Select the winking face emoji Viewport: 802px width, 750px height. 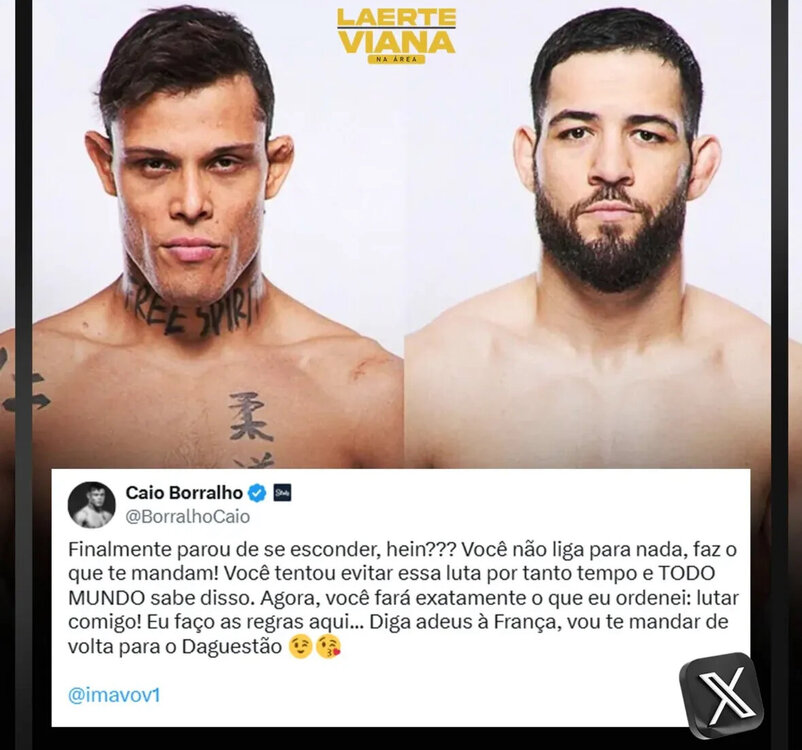point(301,647)
